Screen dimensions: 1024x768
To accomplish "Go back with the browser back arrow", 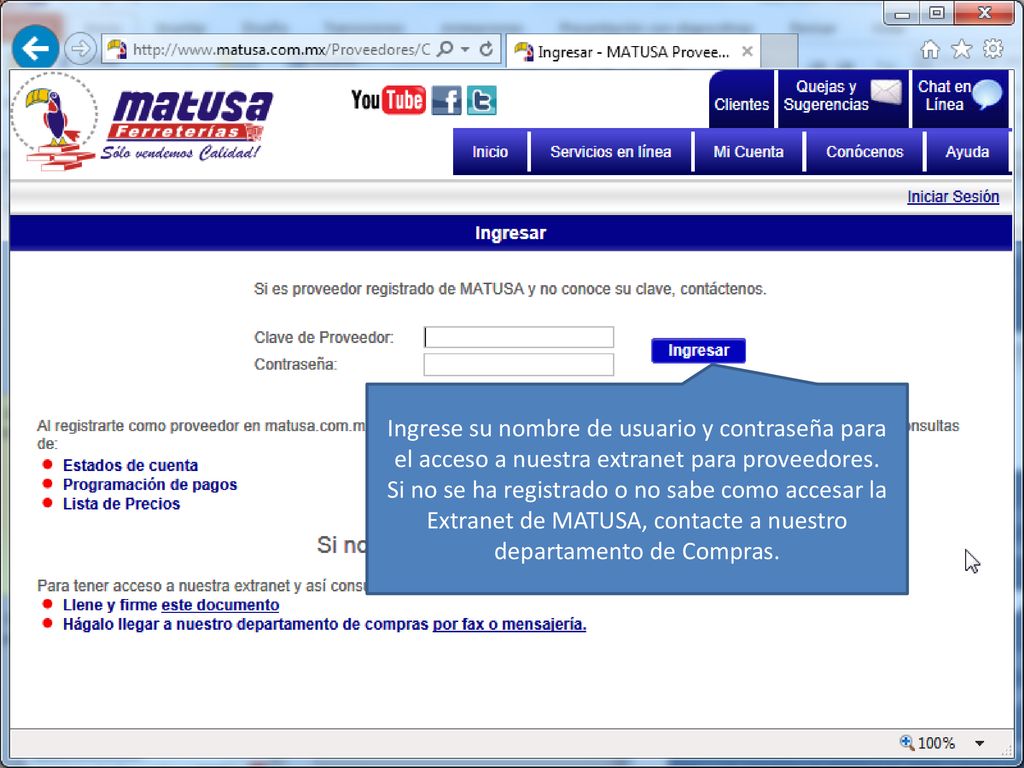I will coord(35,48).
